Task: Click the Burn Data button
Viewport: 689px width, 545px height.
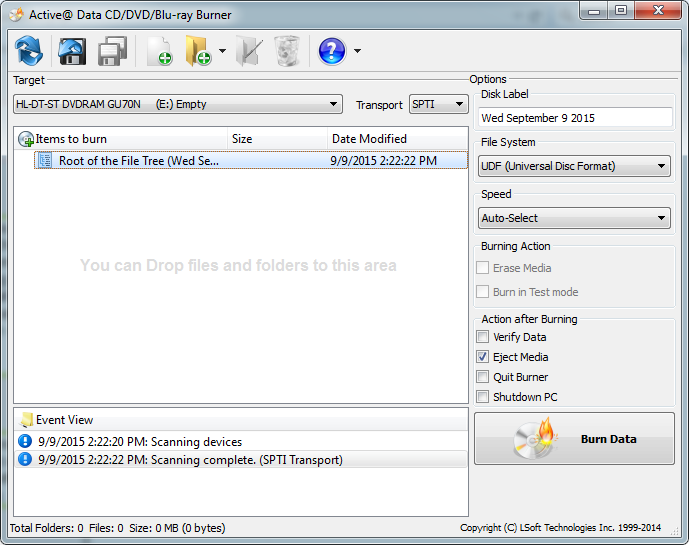Action: pyautogui.click(x=574, y=439)
